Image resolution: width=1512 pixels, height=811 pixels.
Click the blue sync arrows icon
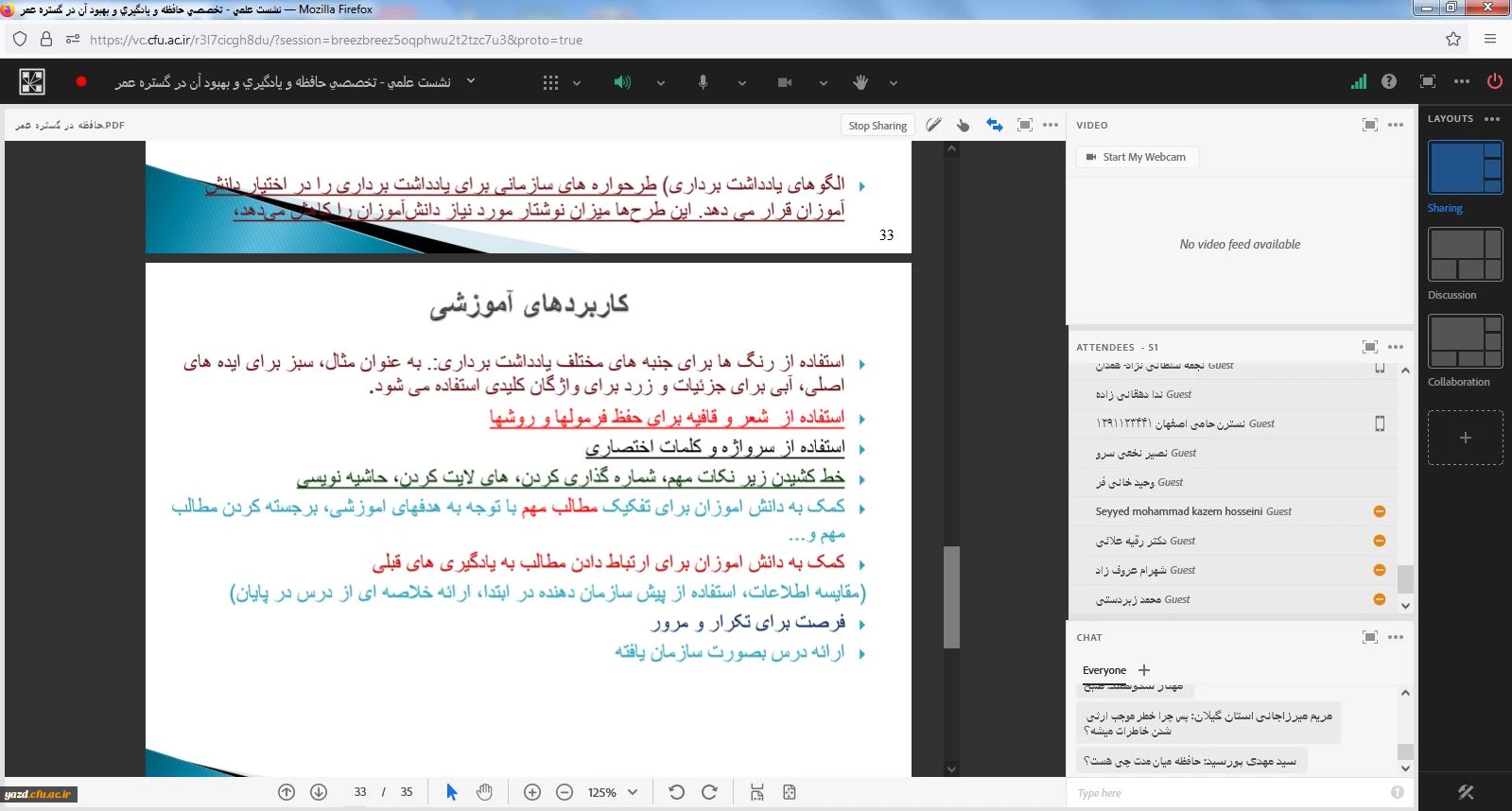[994, 125]
